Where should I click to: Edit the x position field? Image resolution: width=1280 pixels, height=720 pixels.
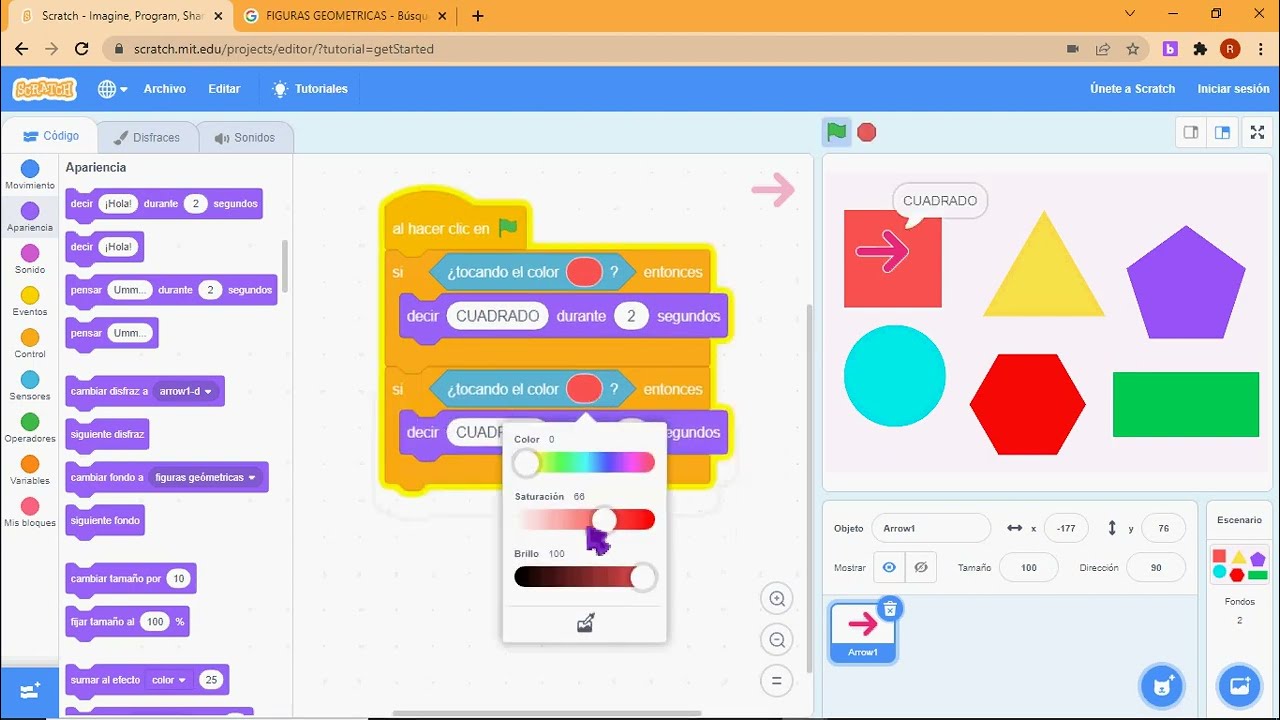point(1066,528)
